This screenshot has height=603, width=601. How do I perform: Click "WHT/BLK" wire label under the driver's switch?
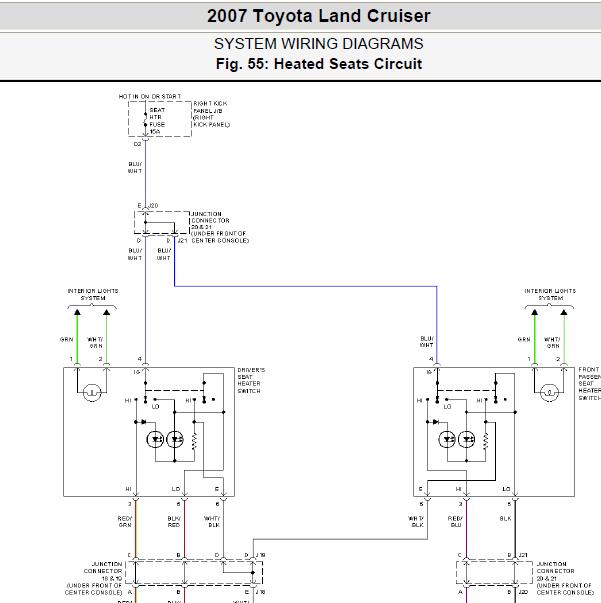tap(212, 521)
